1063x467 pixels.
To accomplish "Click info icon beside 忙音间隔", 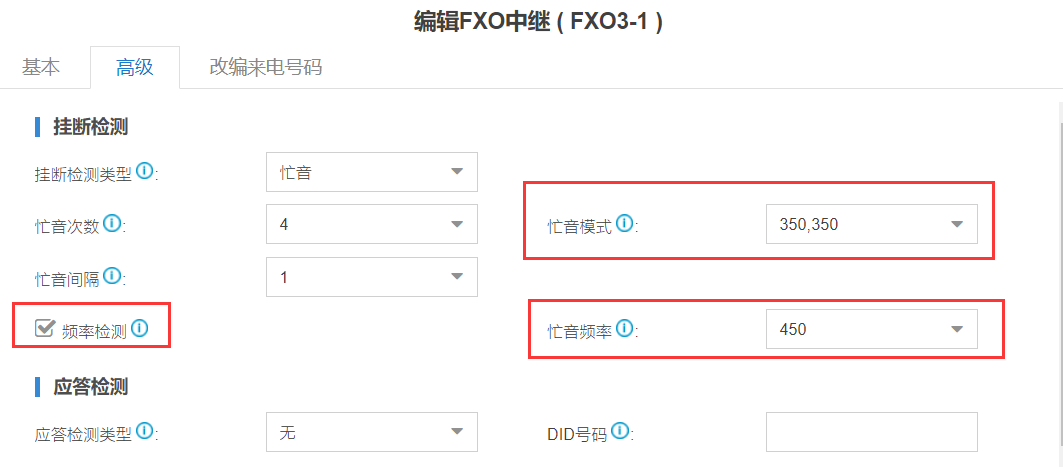I will click(x=113, y=275).
